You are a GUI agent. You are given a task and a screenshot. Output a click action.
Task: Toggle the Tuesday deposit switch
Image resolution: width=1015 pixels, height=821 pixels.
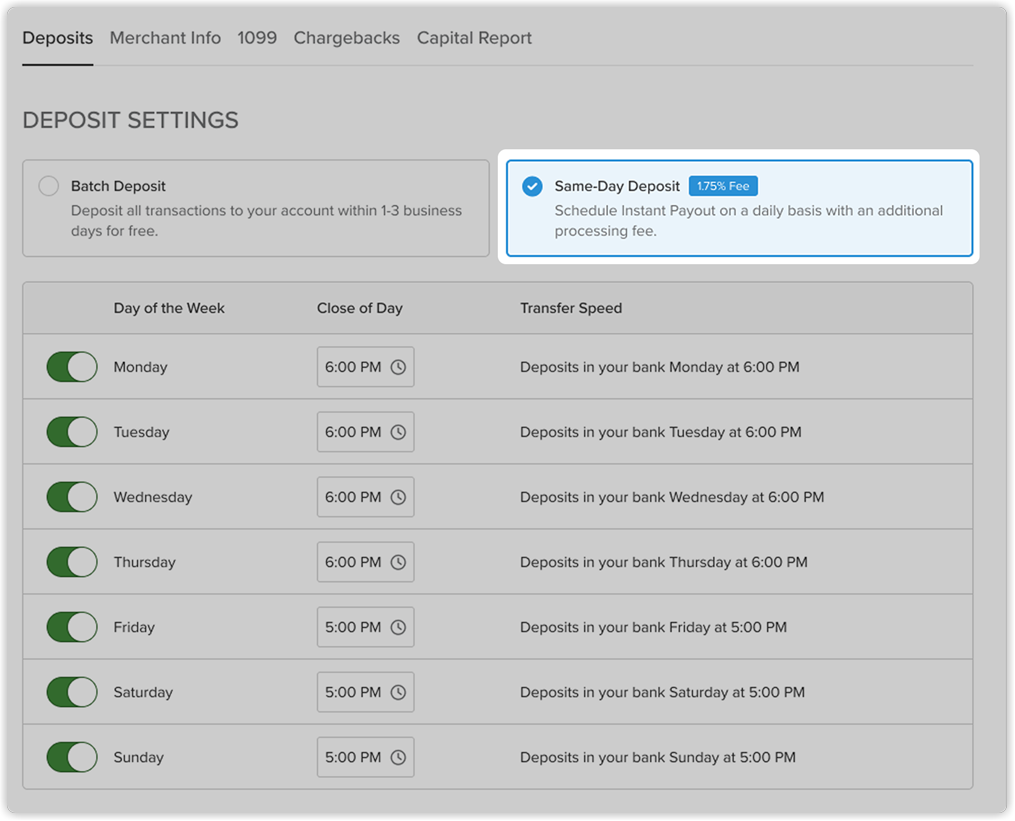[72, 432]
